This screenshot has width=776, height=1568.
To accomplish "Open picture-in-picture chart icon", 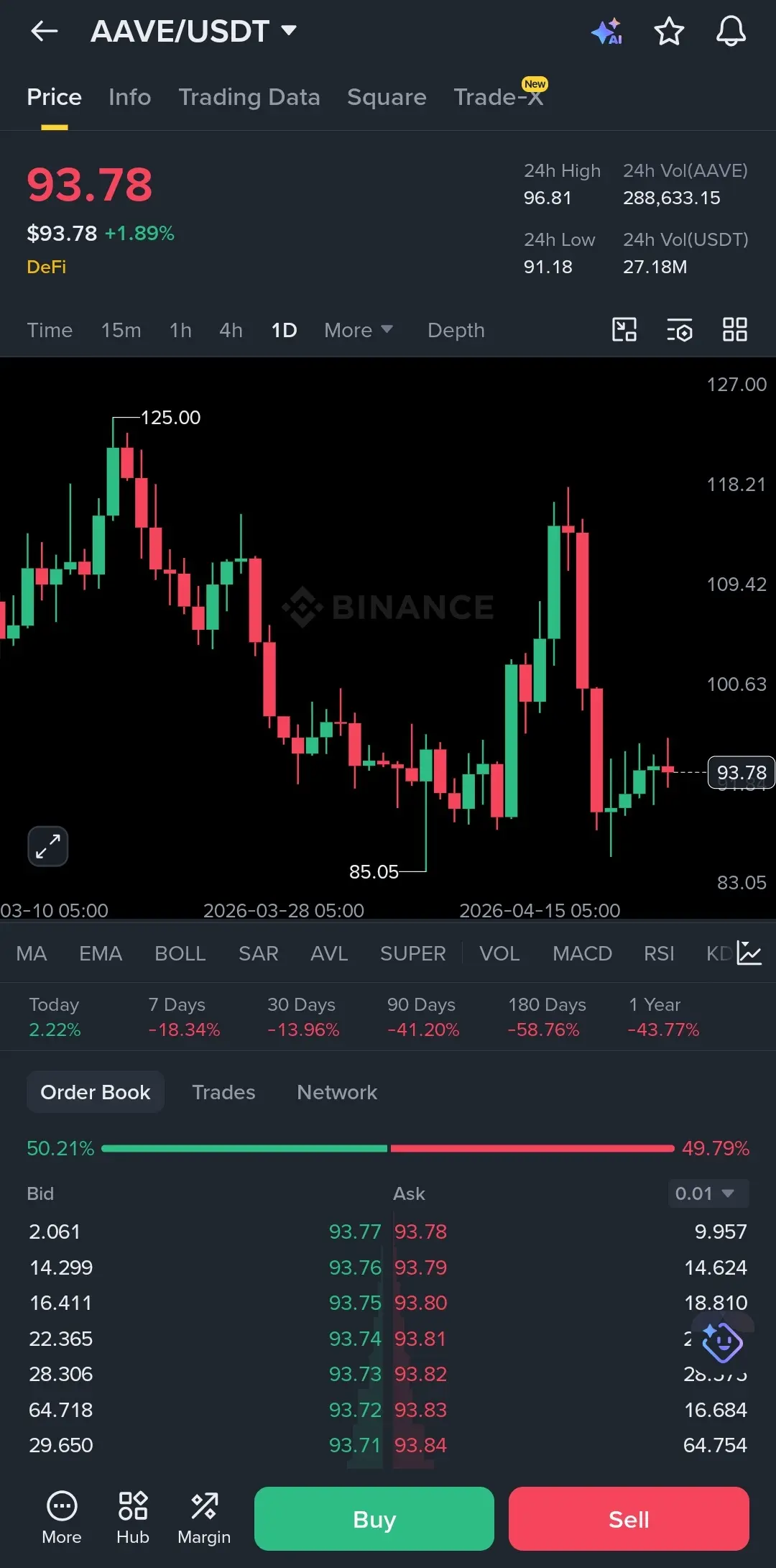I will pos(624,330).
